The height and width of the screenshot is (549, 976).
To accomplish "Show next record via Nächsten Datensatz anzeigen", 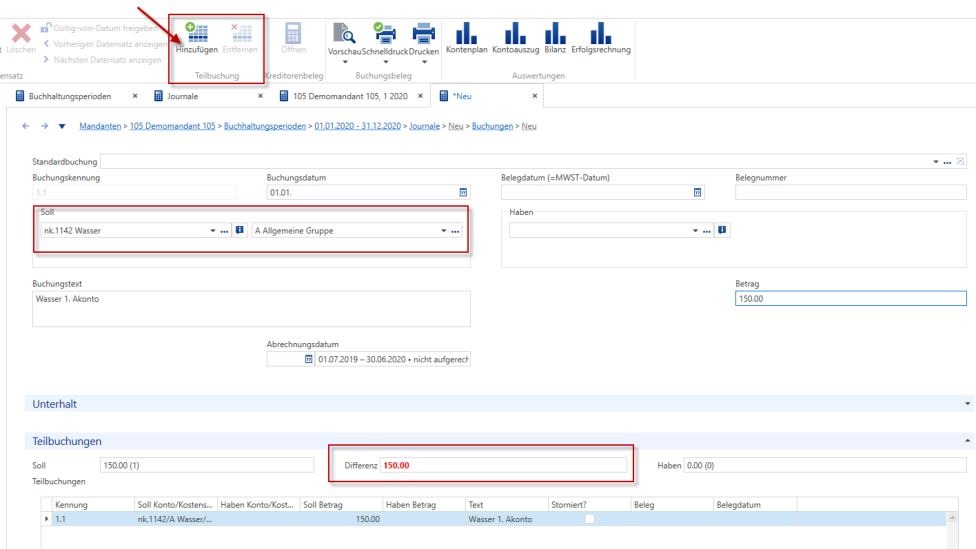I will [102, 60].
